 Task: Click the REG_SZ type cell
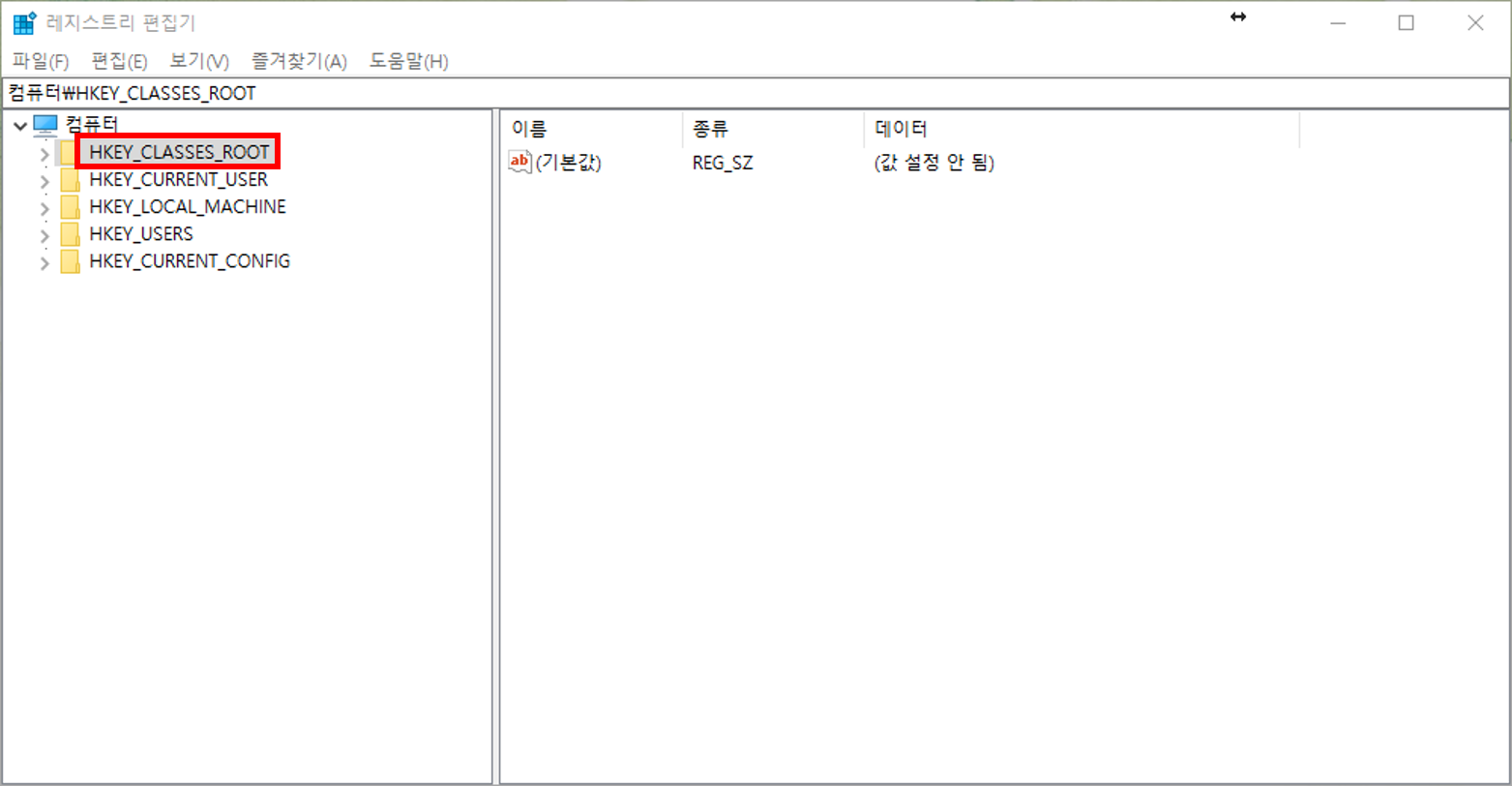723,163
